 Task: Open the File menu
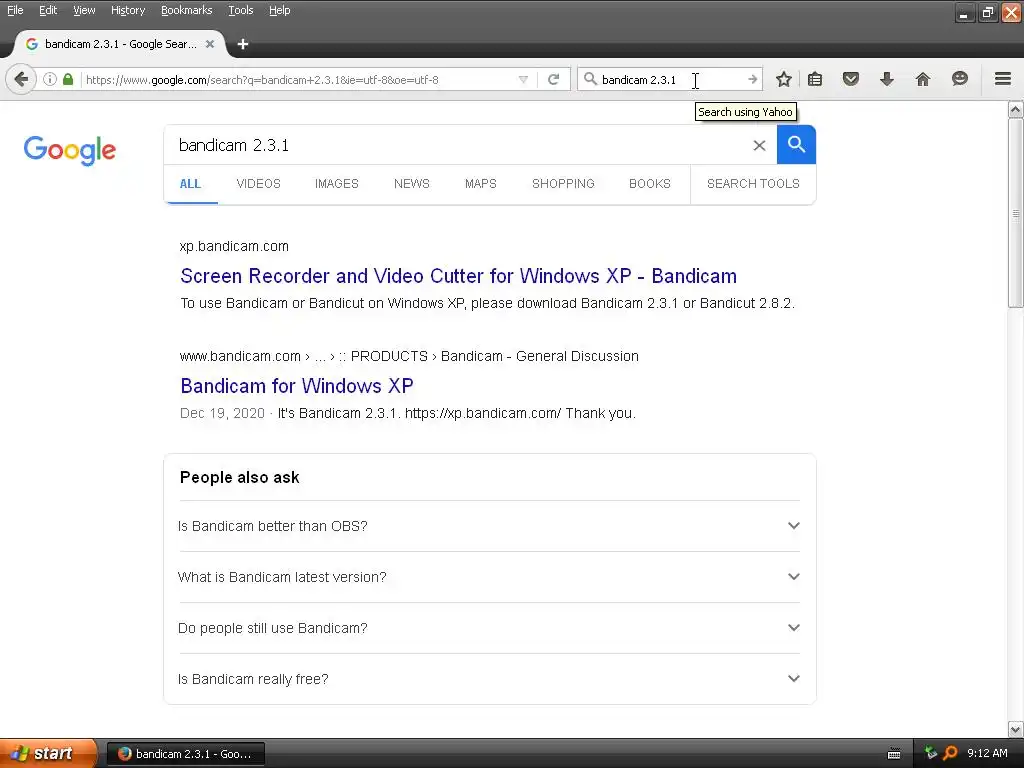15,10
